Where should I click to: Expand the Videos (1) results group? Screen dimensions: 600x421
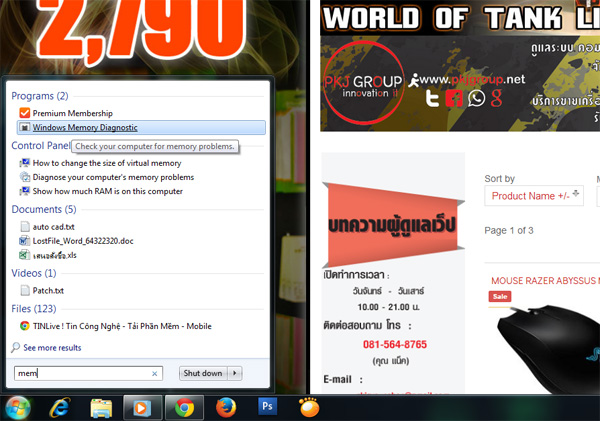pyautogui.click(x=34, y=273)
